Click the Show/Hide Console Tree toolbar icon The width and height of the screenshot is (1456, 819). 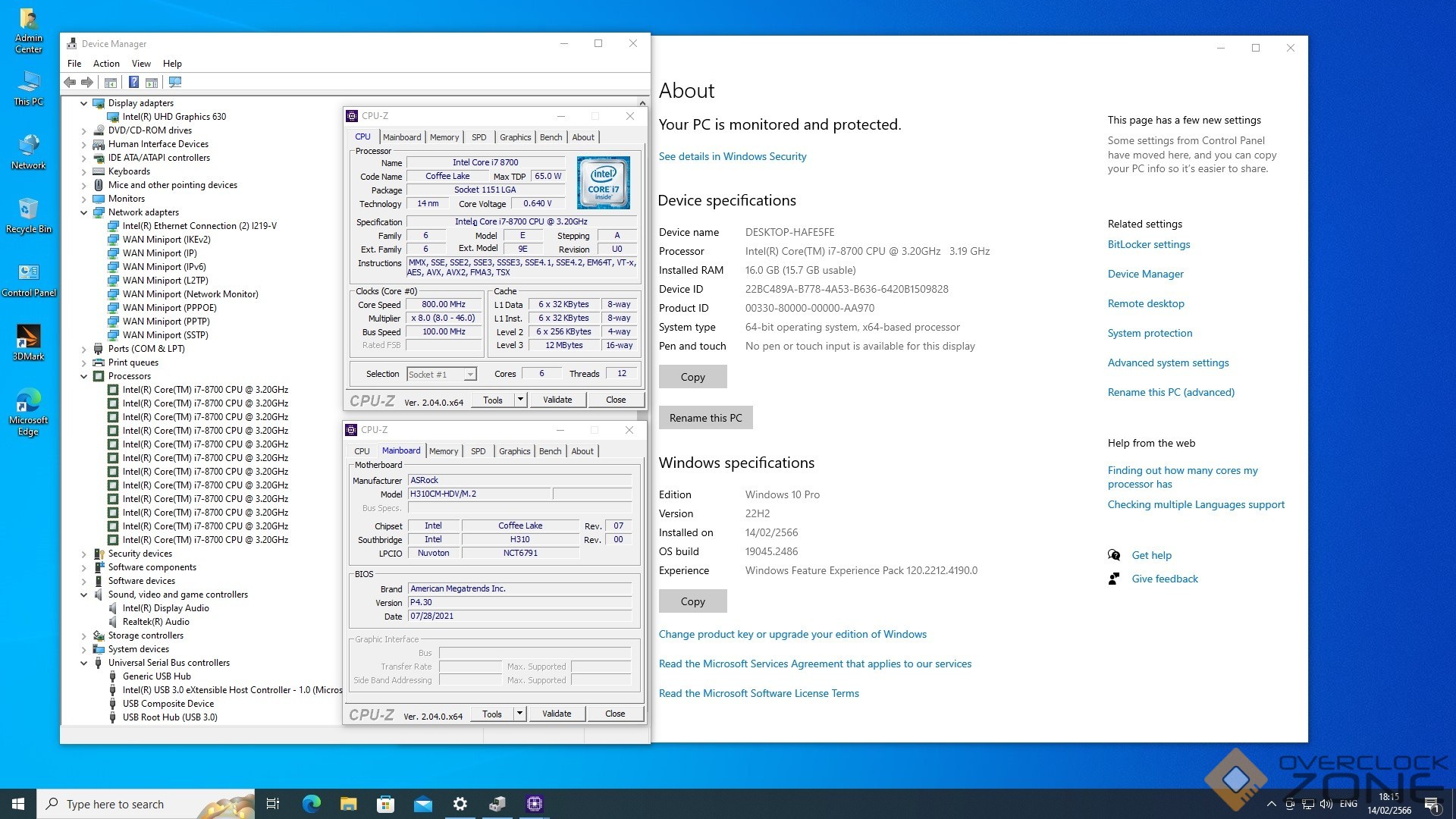point(111,82)
